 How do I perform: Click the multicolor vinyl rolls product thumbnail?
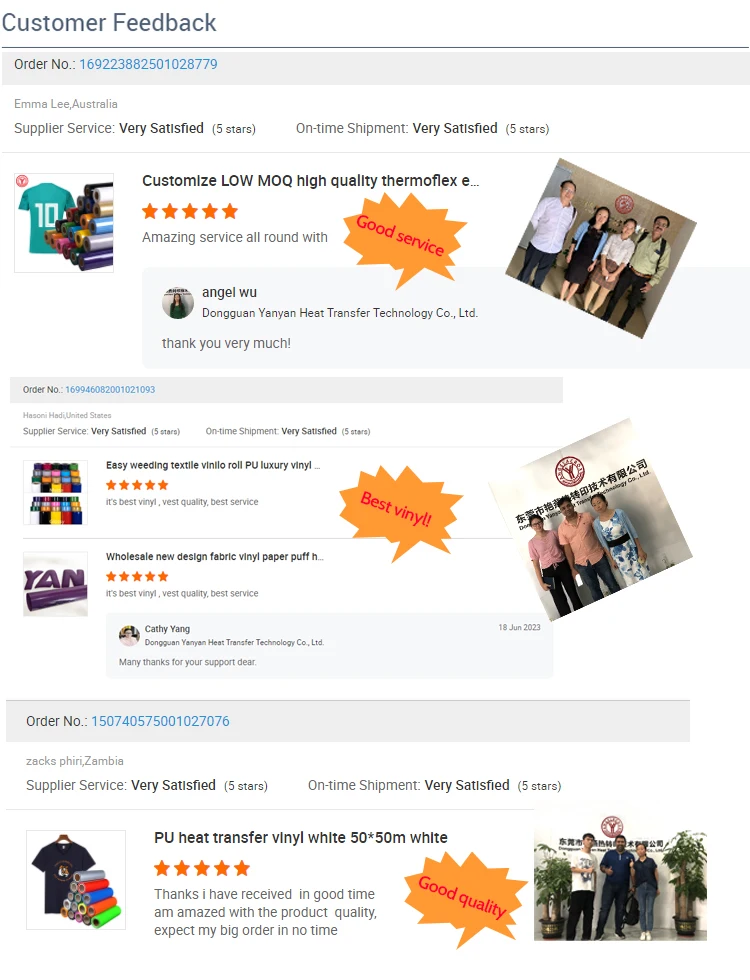coord(56,492)
